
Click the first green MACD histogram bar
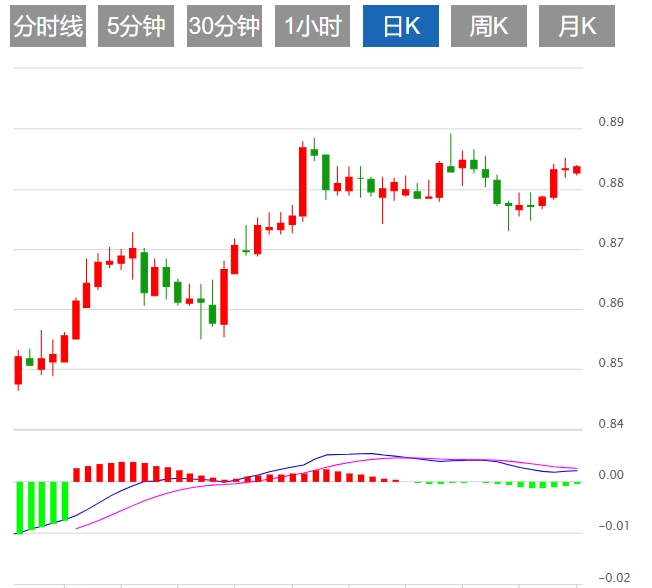pos(19,508)
